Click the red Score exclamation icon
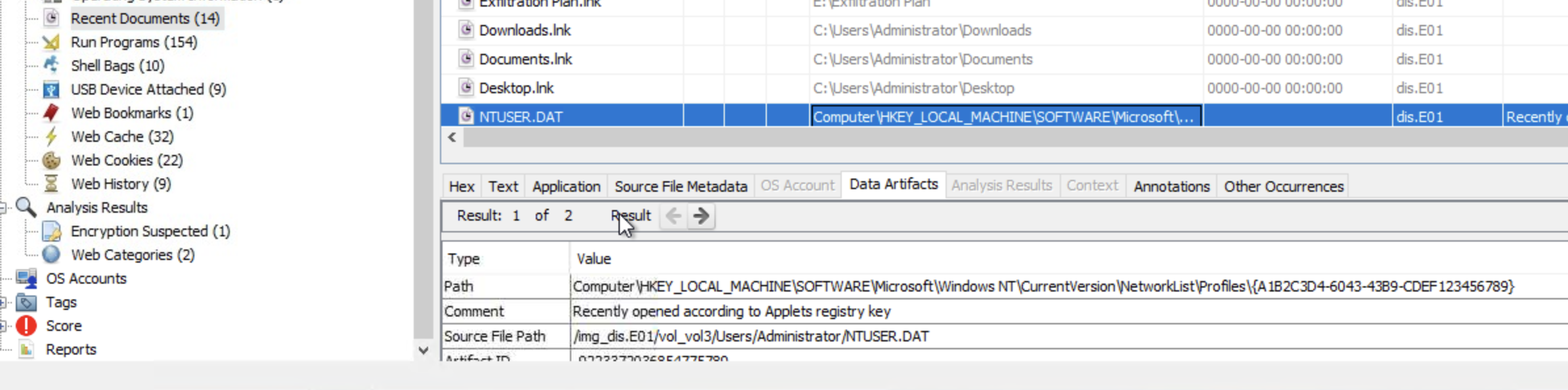This screenshot has width=1568, height=390. [26, 326]
